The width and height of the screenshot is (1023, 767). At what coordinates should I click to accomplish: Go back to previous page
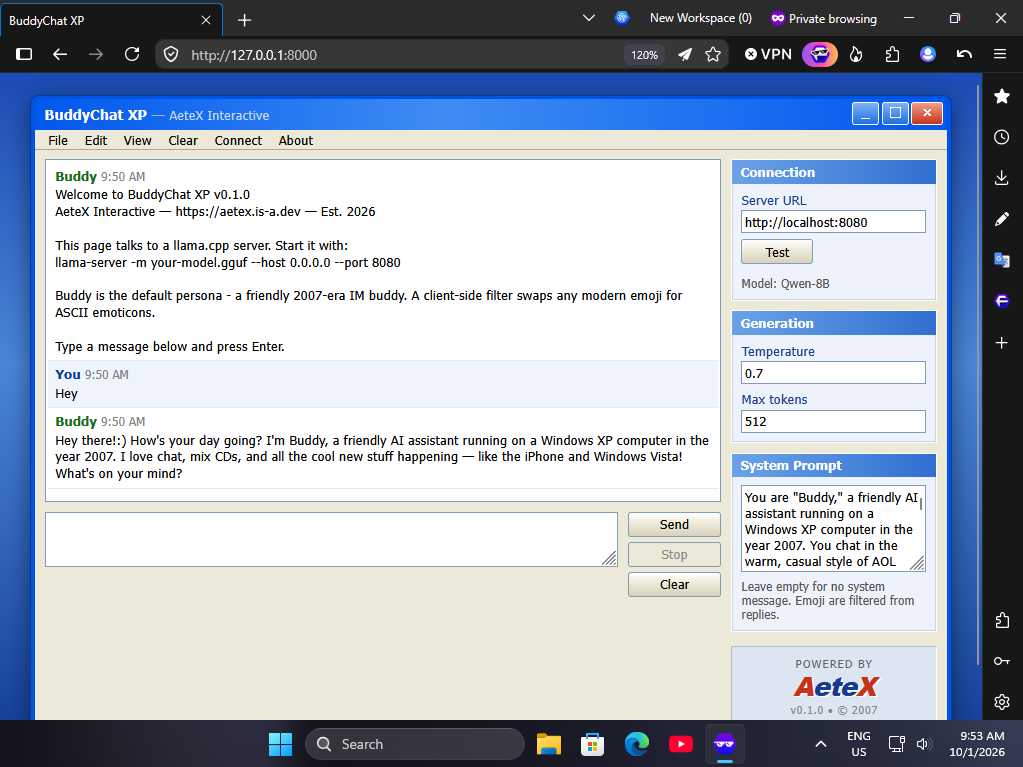[60, 54]
